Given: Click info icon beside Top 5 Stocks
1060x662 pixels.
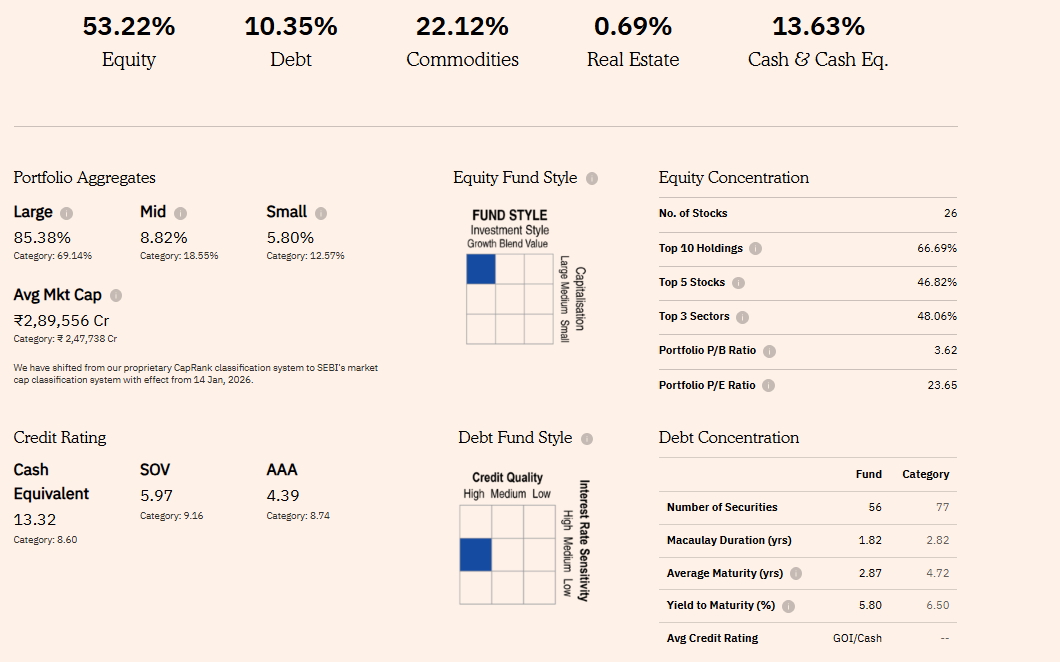Looking at the screenshot, I should [738, 283].
